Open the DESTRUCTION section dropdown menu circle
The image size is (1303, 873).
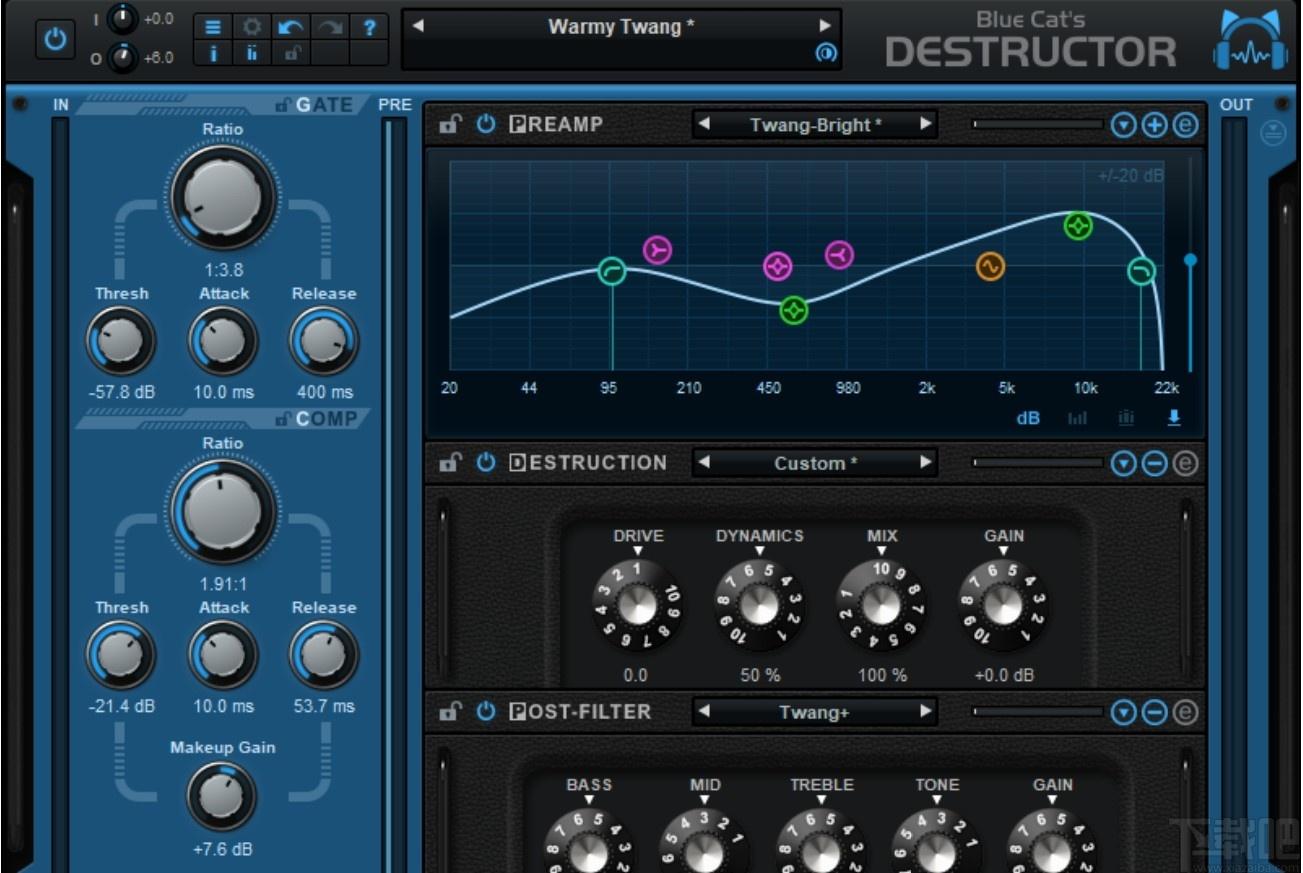pyautogui.click(x=1124, y=463)
